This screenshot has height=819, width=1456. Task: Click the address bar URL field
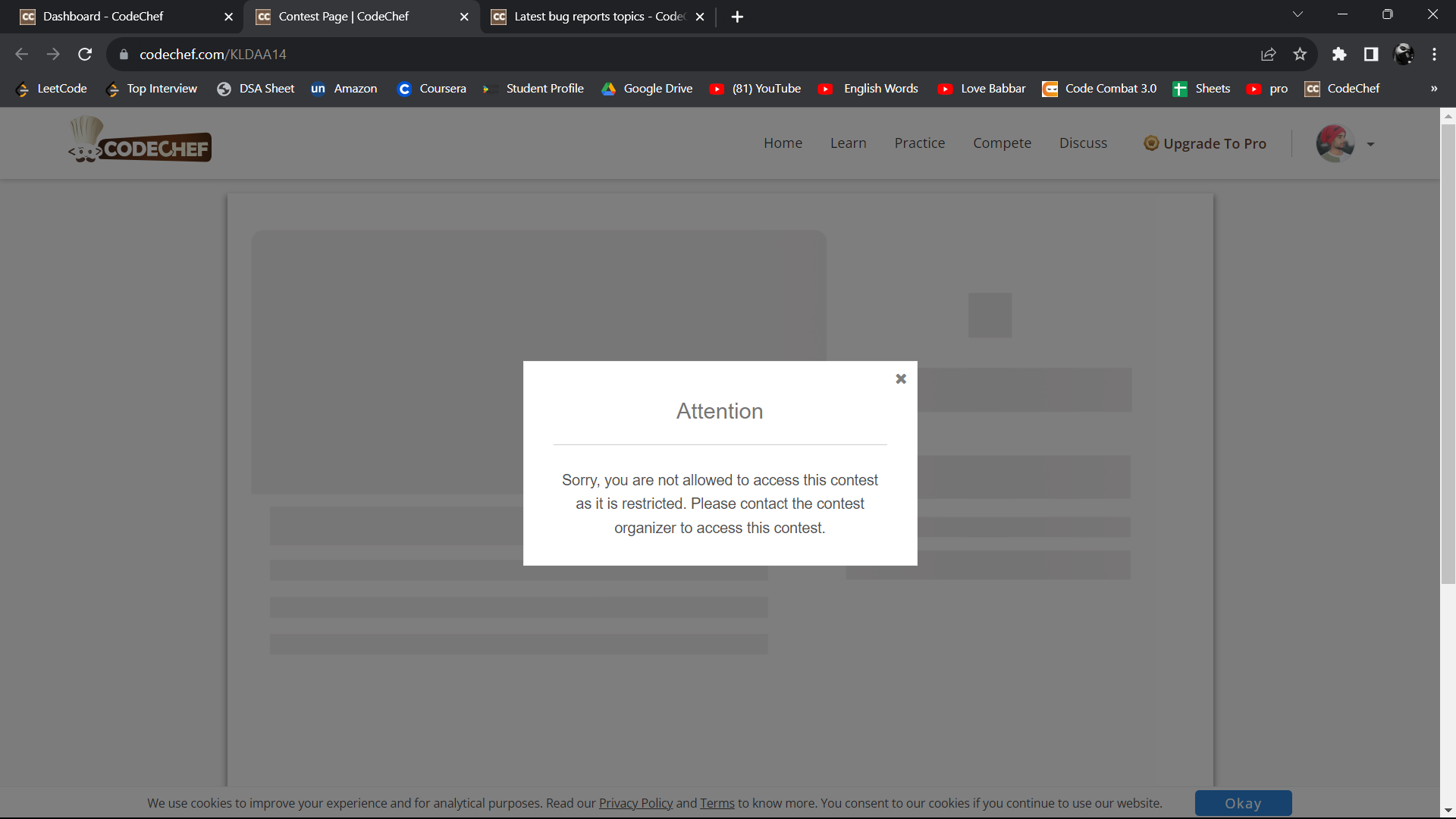click(x=607, y=54)
